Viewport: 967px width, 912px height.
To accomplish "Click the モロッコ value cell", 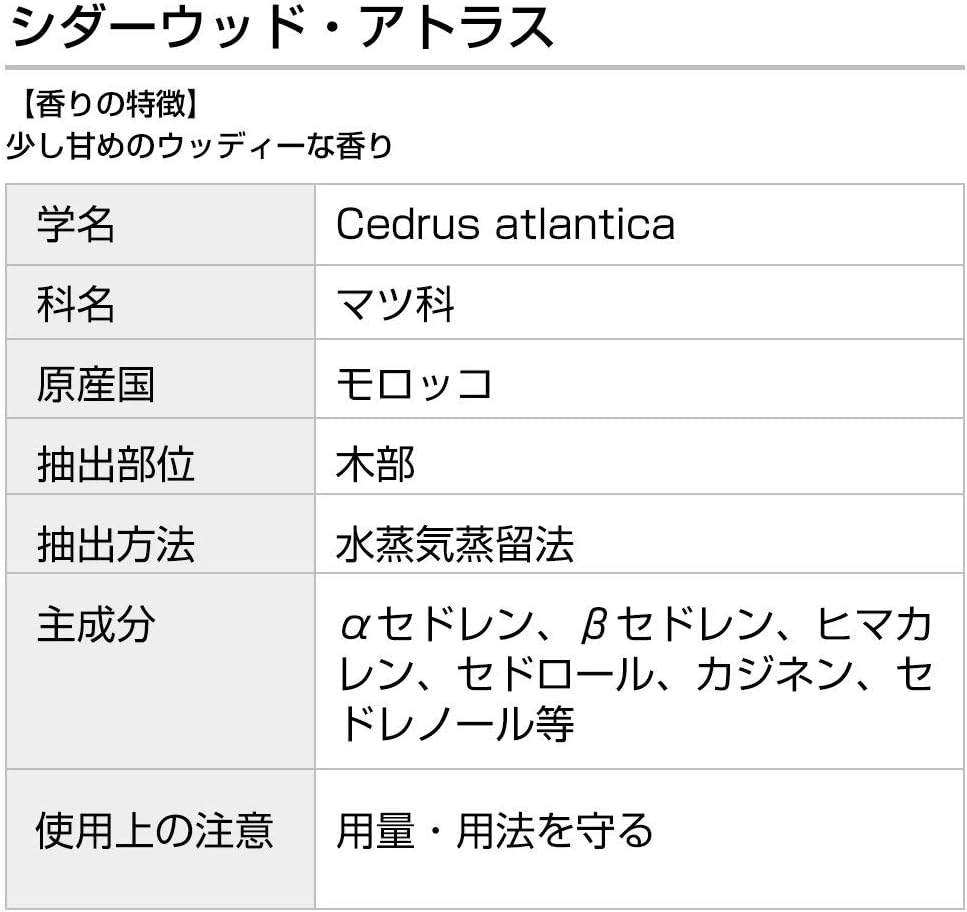I will click(640, 379).
